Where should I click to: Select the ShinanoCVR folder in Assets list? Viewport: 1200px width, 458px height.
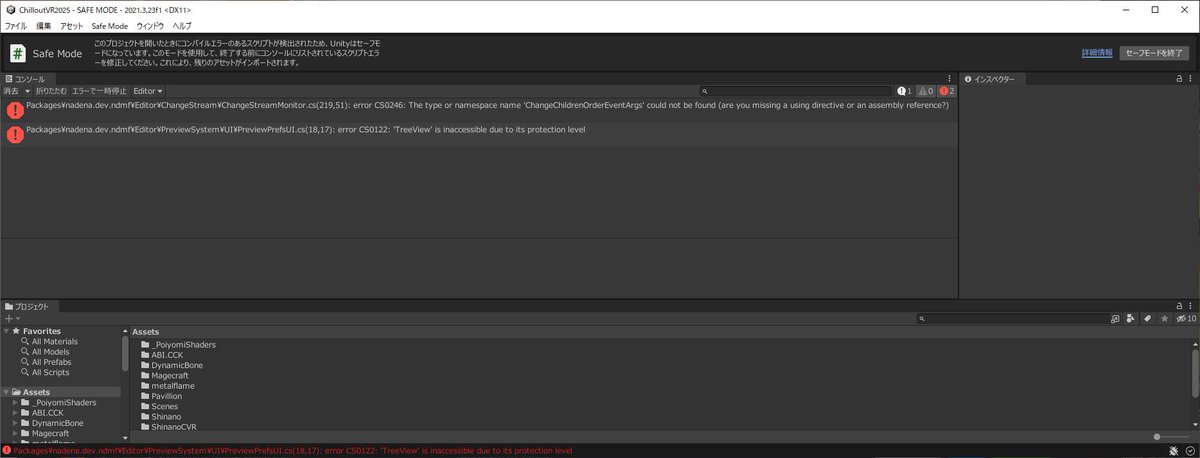(x=168, y=426)
